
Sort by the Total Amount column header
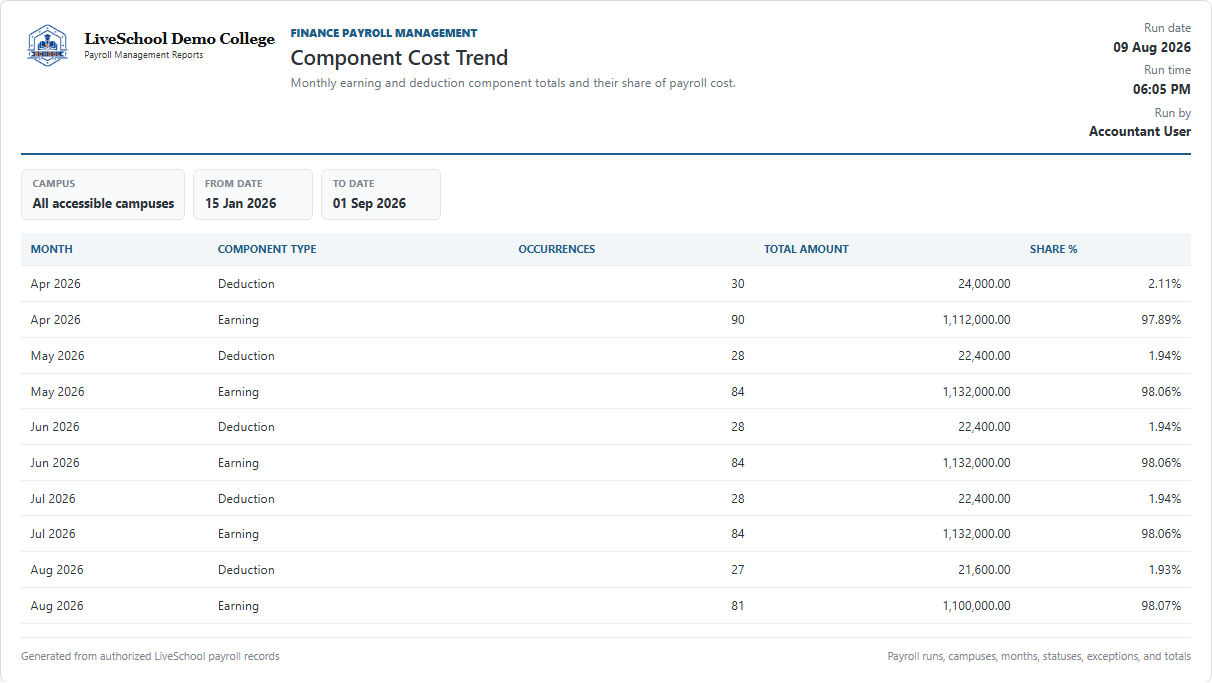pos(806,249)
